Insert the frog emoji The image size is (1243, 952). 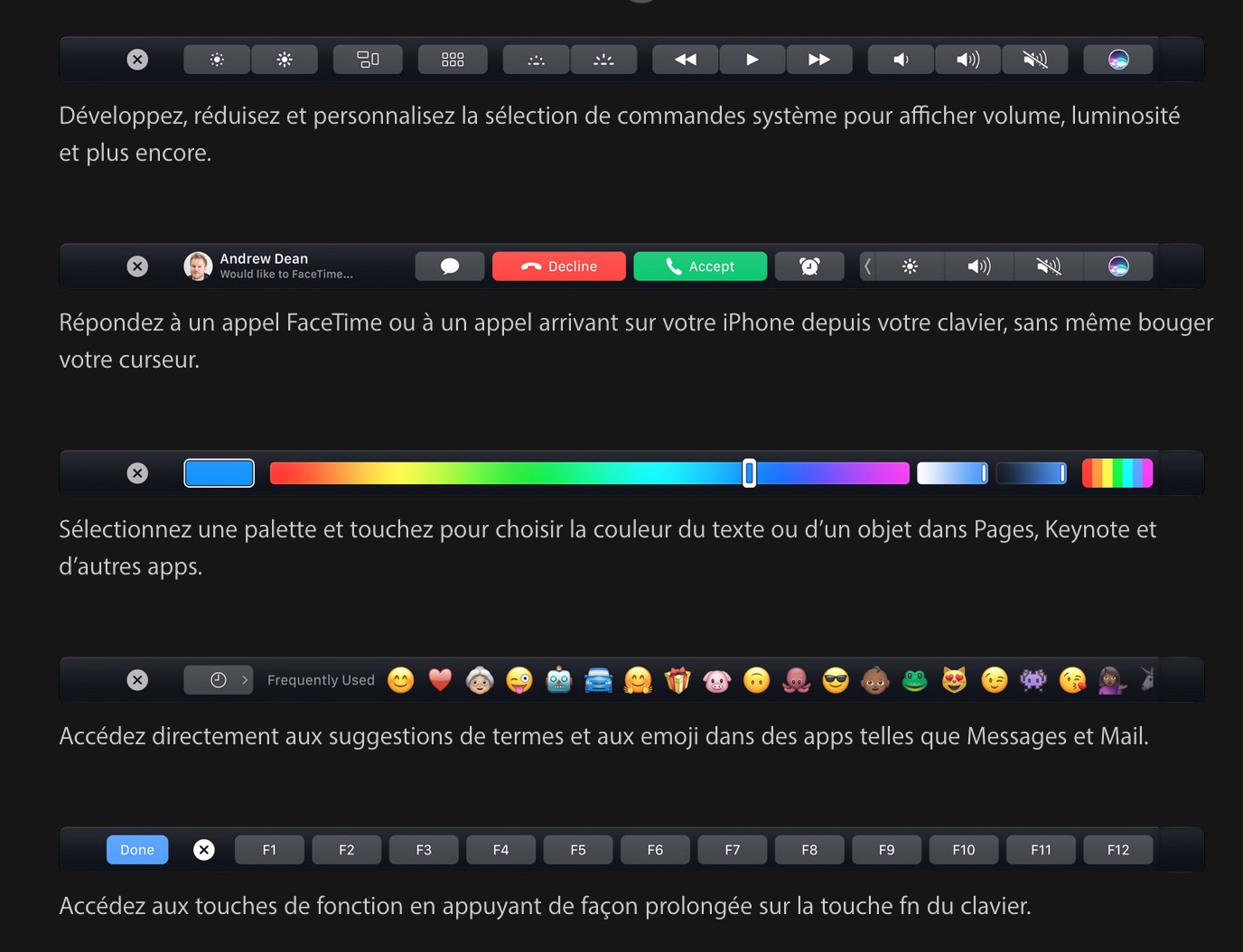pos(915,680)
